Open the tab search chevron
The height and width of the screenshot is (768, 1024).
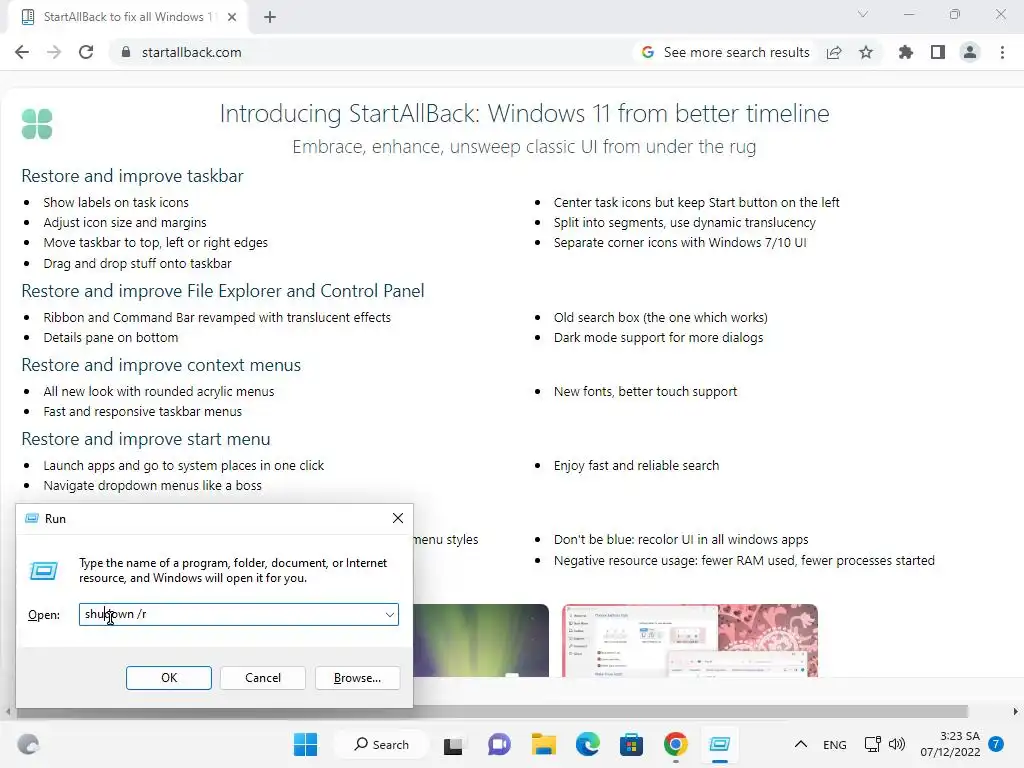point(863,14)
